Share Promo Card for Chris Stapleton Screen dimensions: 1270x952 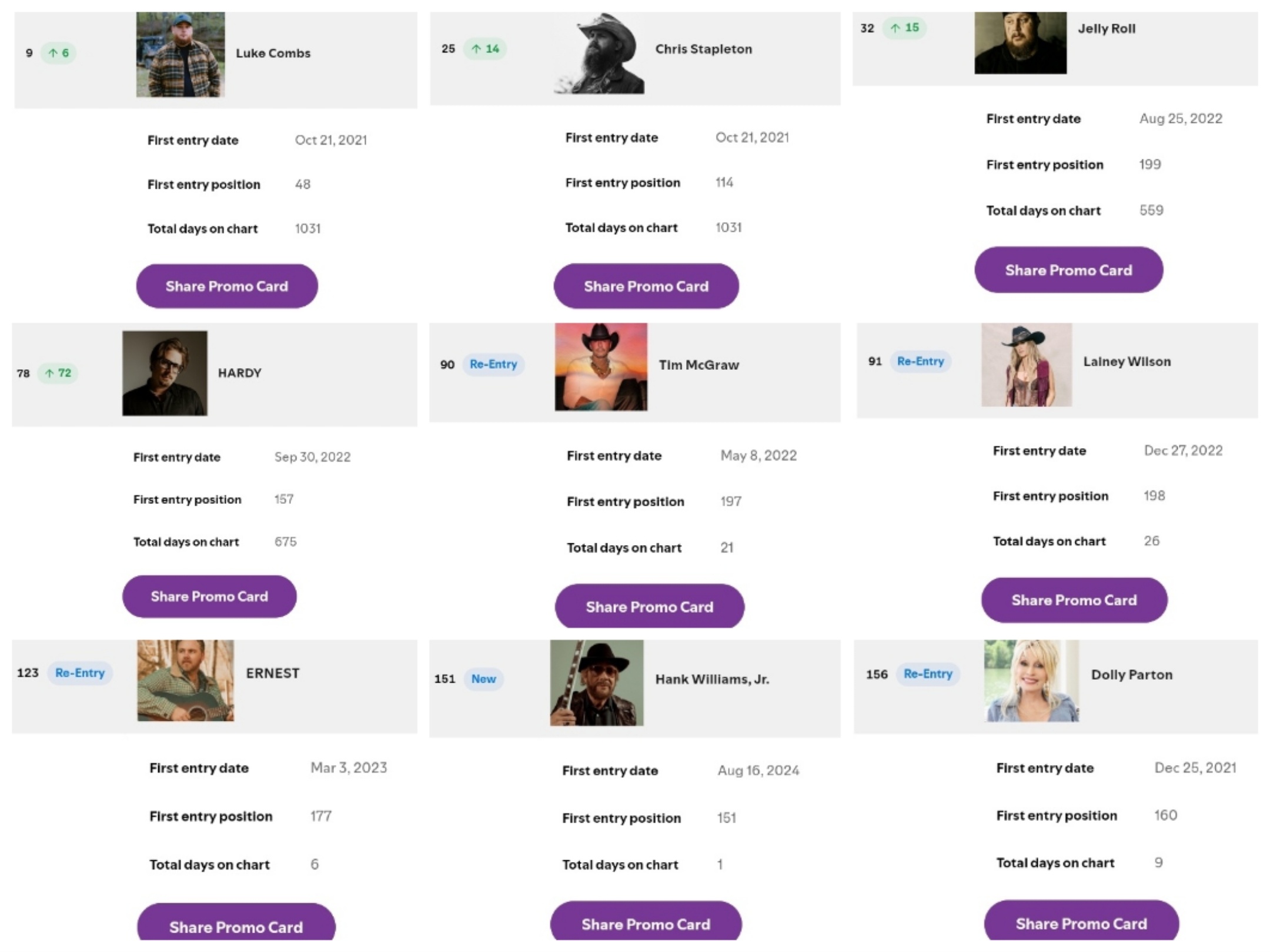pos(646,286)
